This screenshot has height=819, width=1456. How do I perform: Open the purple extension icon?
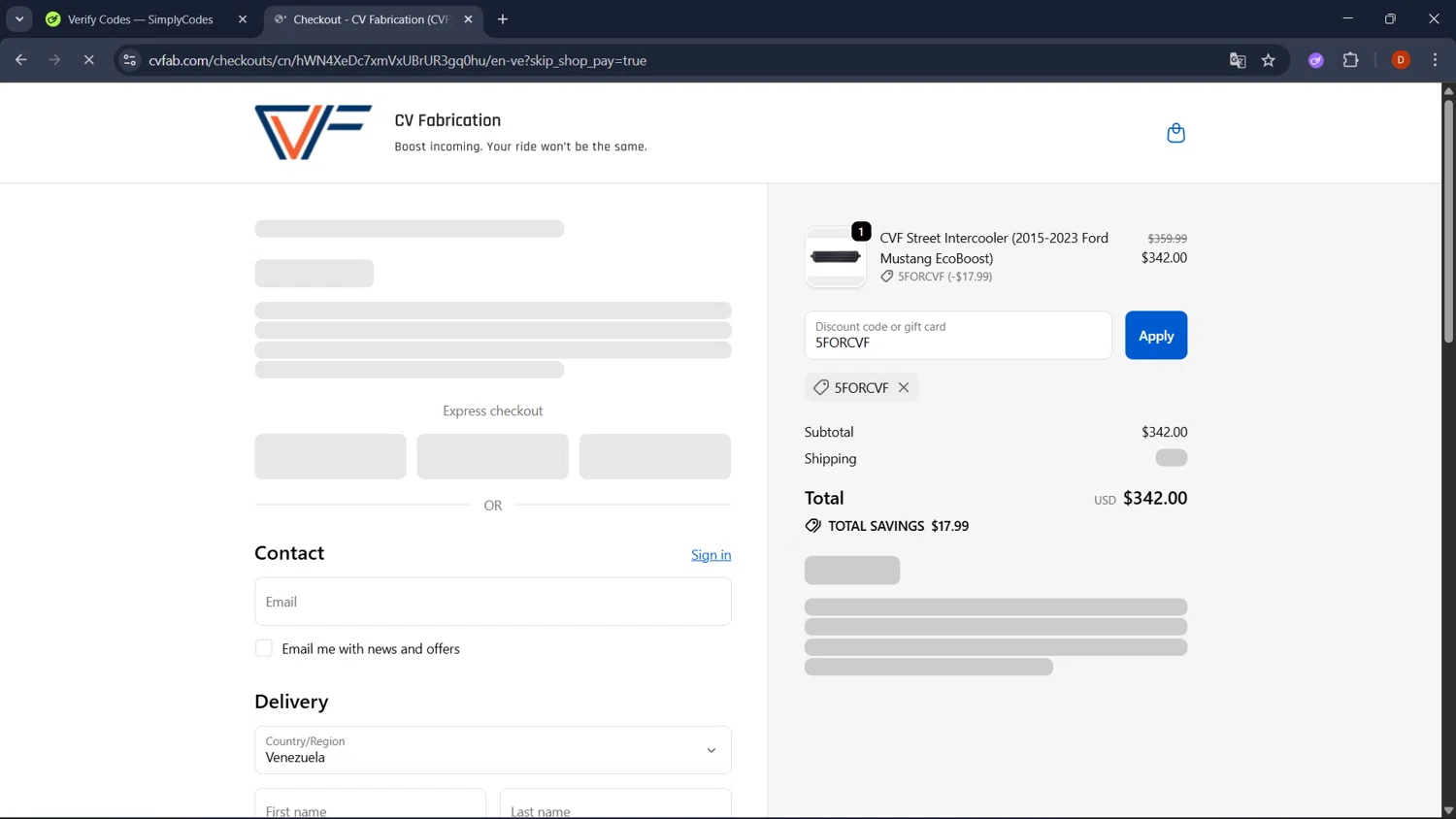pos(1316,60)
